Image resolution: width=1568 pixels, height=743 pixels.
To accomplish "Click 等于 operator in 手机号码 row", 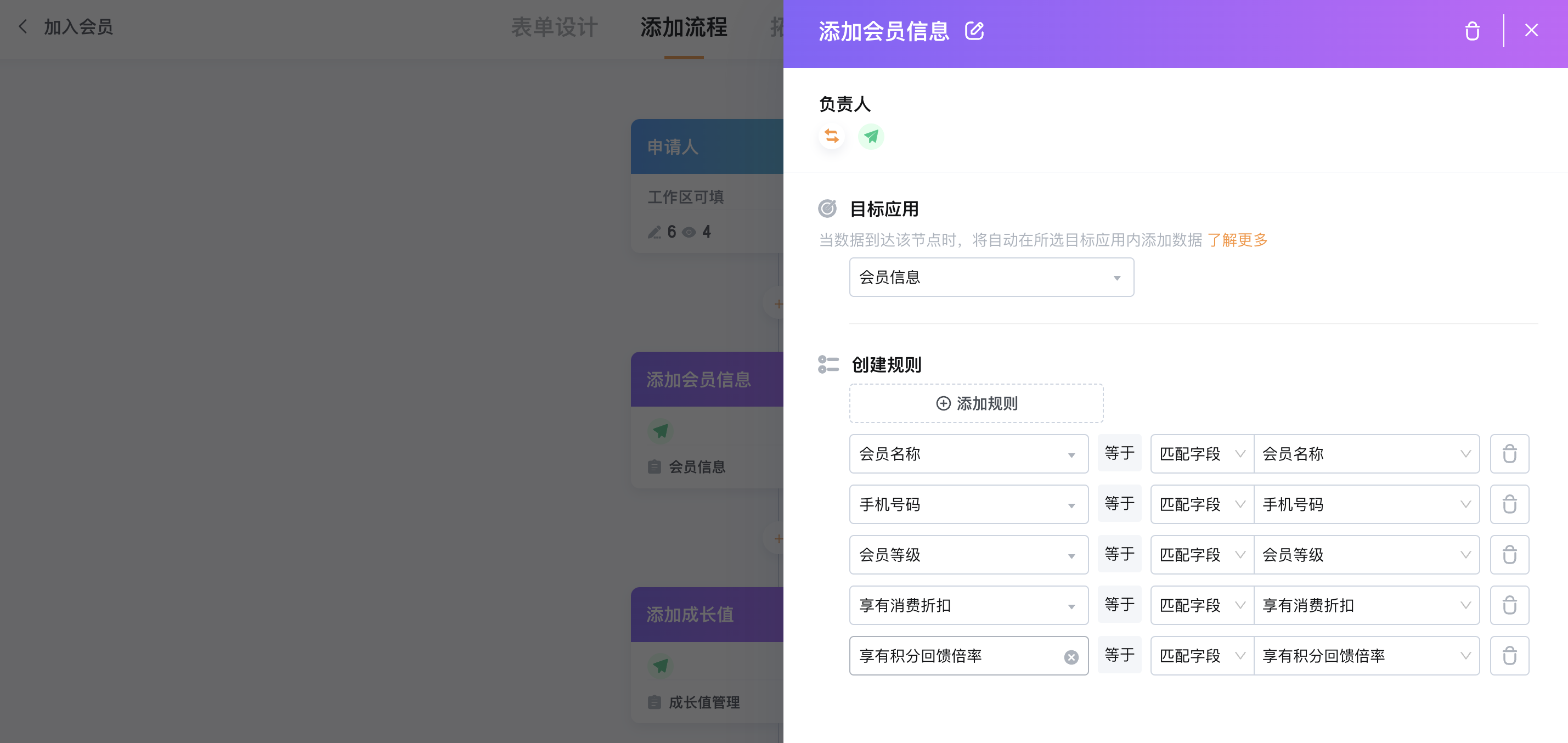I will pos(1119,504).
